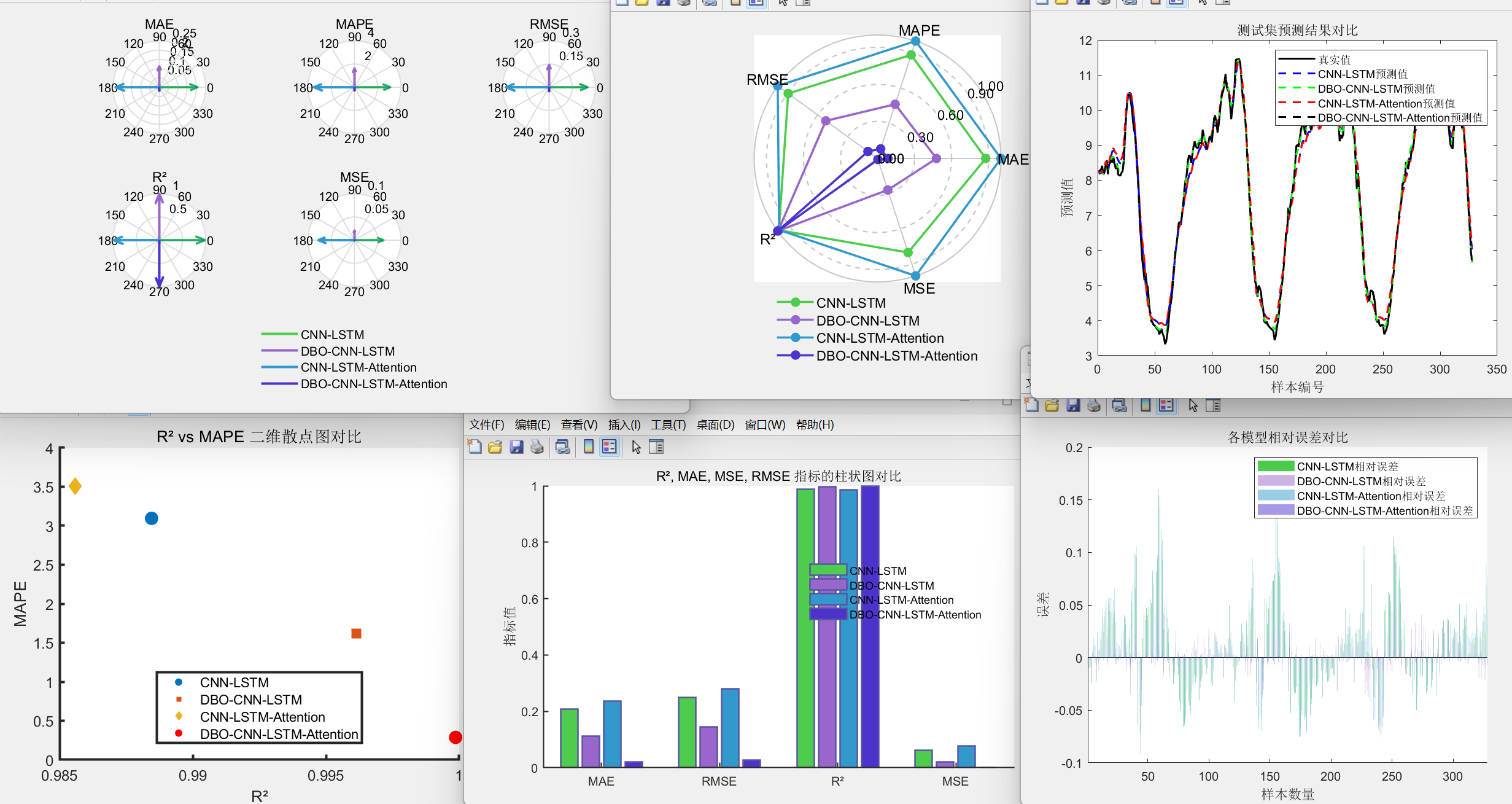Expand the 窗口(W) Window menu
This screenshot has width=1512, height=804.
point(764,425)
